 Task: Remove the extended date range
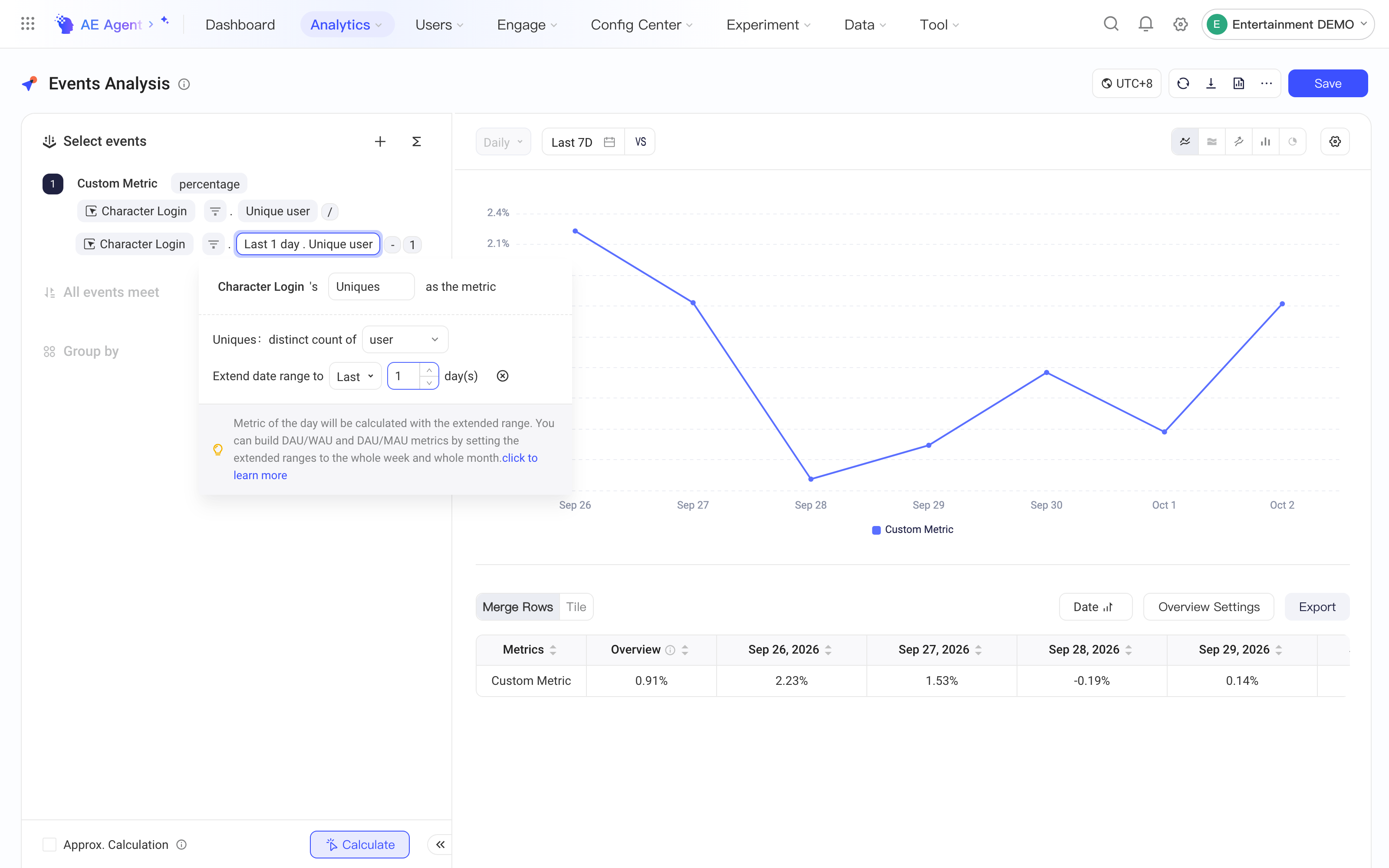pos(502,376)
